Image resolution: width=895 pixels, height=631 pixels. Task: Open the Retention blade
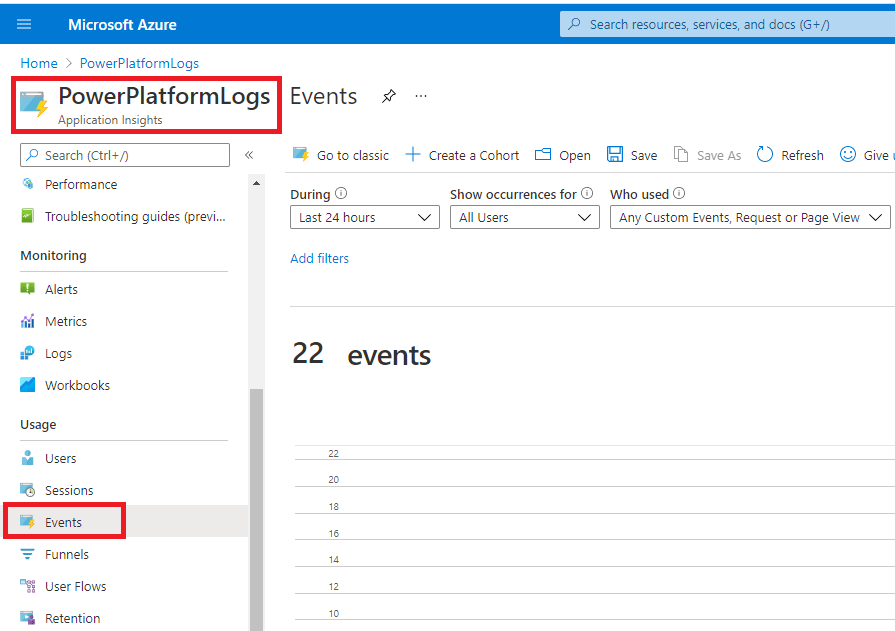pos(73,618)
